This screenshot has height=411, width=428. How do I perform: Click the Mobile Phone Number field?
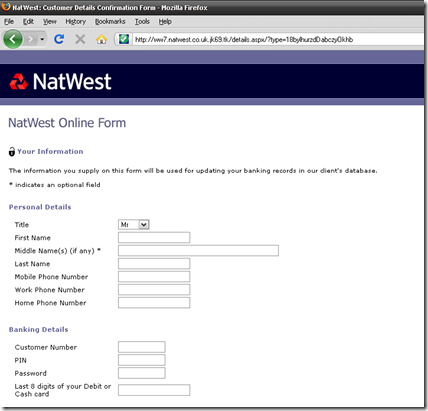pyautogui.click(x=154, y=277)
